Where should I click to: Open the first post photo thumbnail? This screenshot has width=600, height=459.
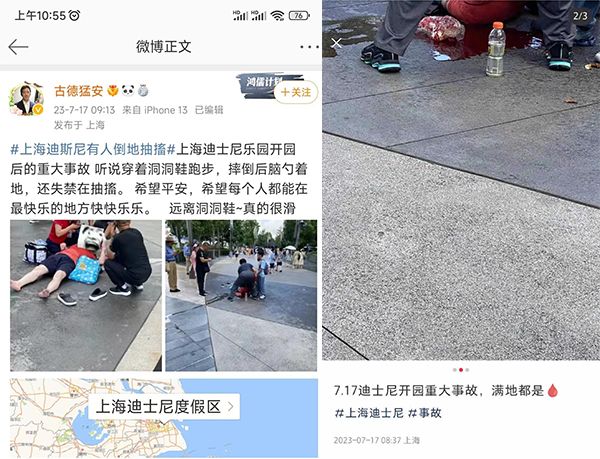tap(86, 295)
